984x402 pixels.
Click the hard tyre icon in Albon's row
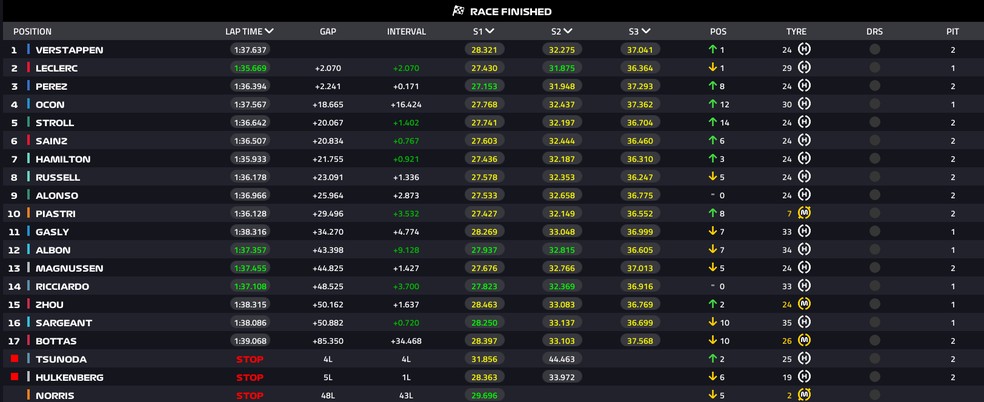[x=804, y=250]
